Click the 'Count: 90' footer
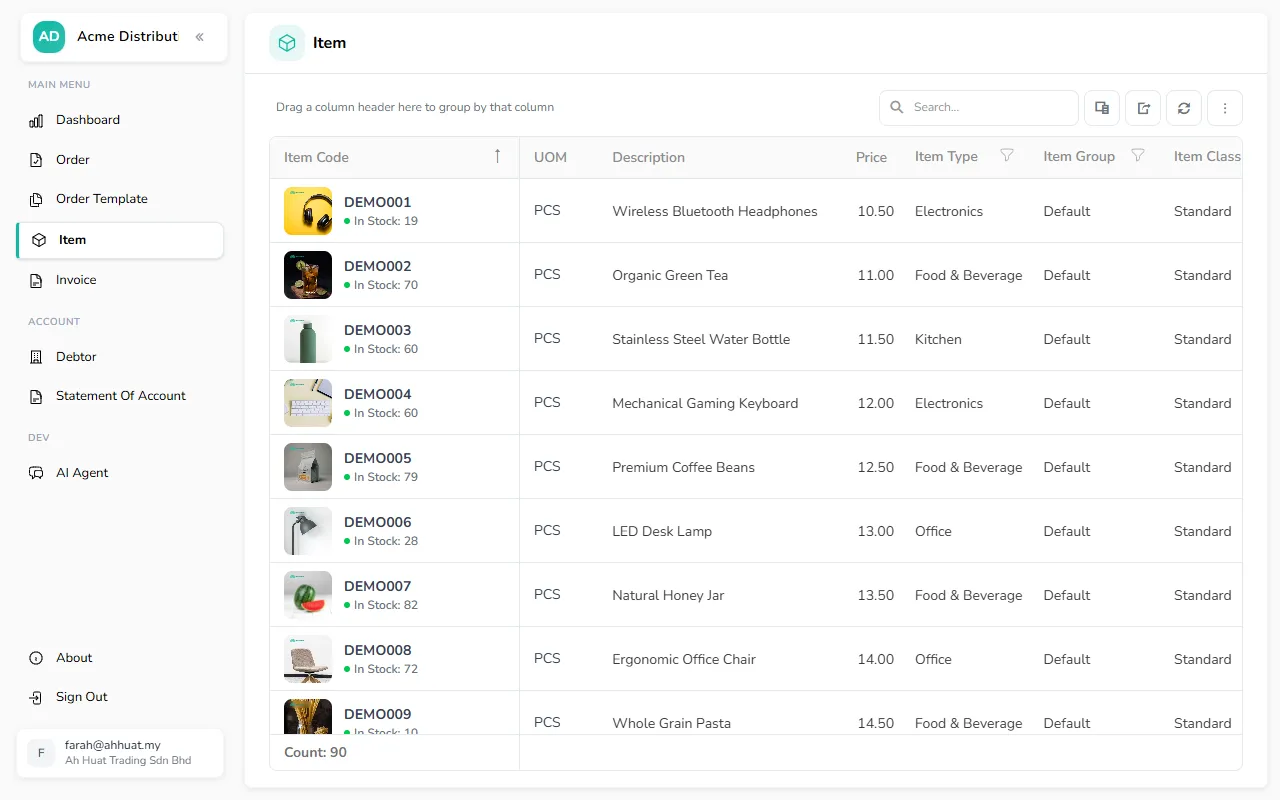The width and height of the screenshot is (1280, 800). click(315, 752)
